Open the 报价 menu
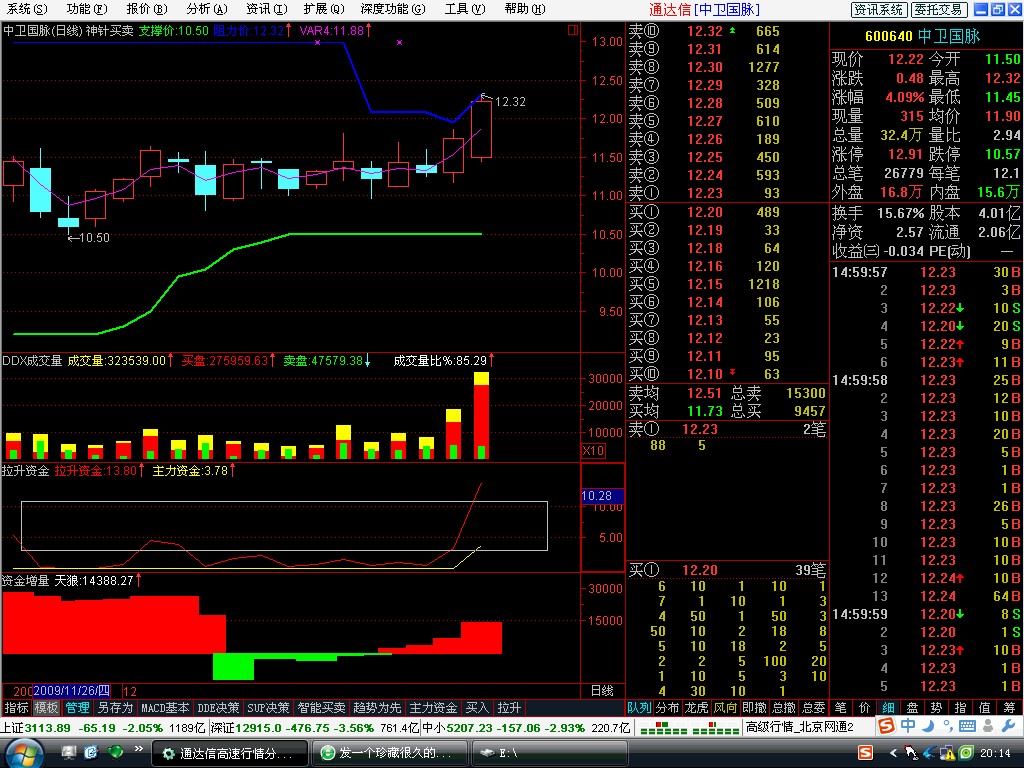 (147, 9)
